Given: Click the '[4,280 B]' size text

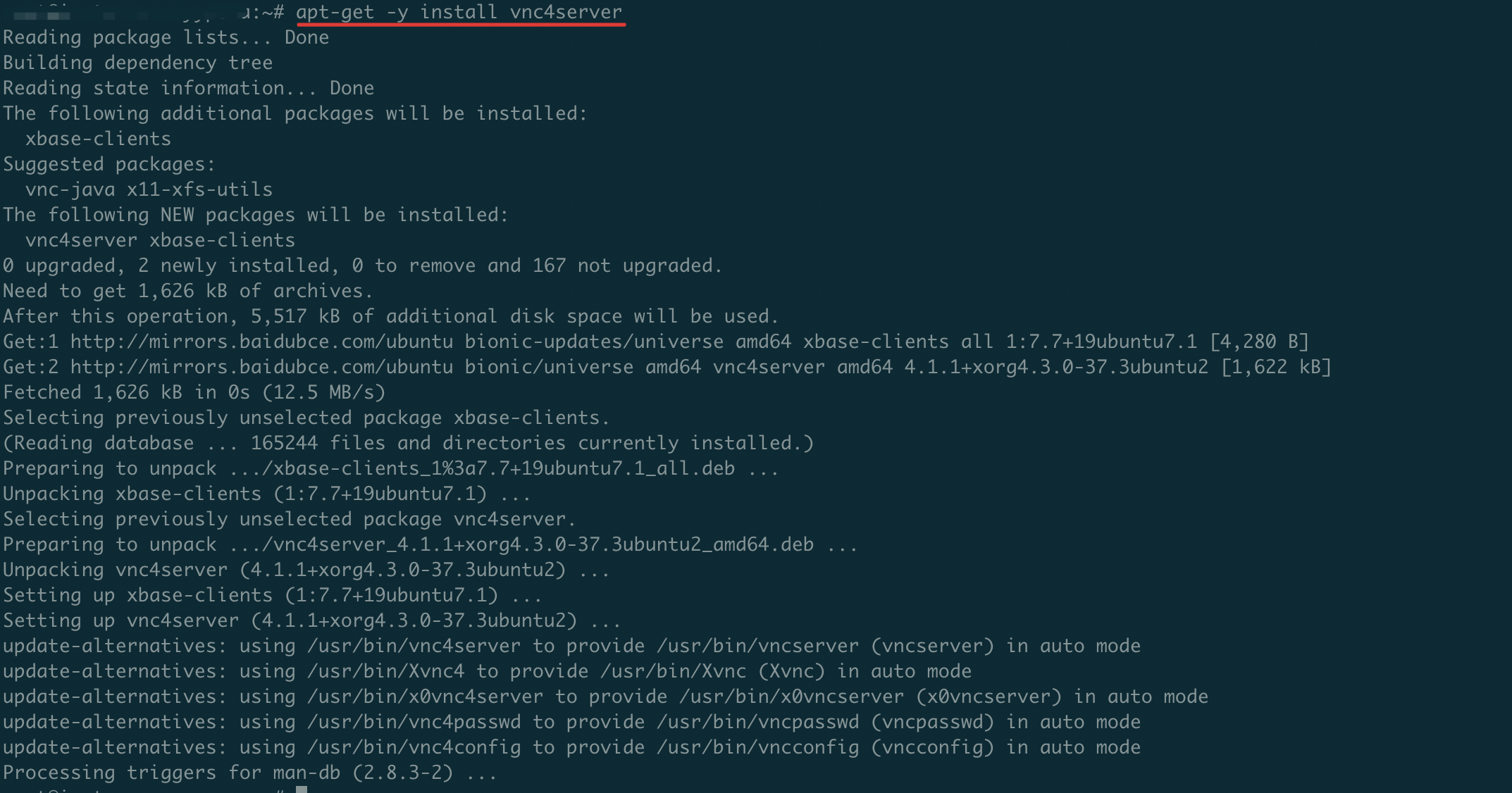Looking at the screenshot, I should (x=1259, y=342).
